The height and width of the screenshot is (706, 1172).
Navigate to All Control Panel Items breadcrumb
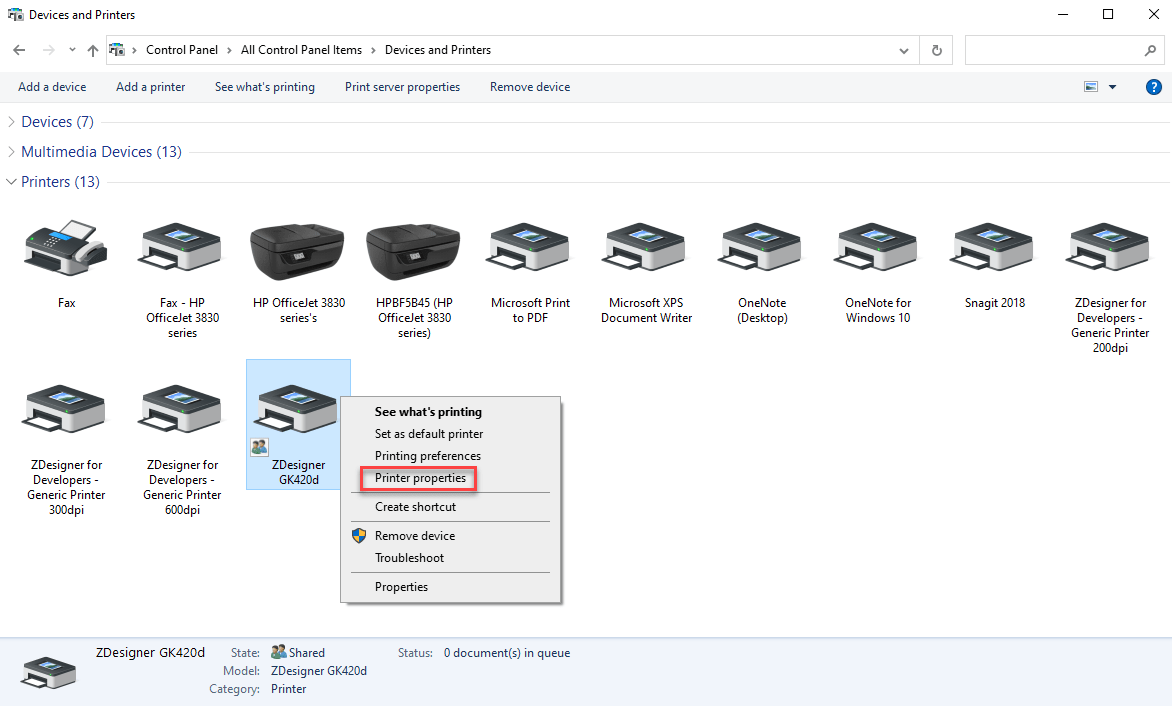tap(301, 50)
